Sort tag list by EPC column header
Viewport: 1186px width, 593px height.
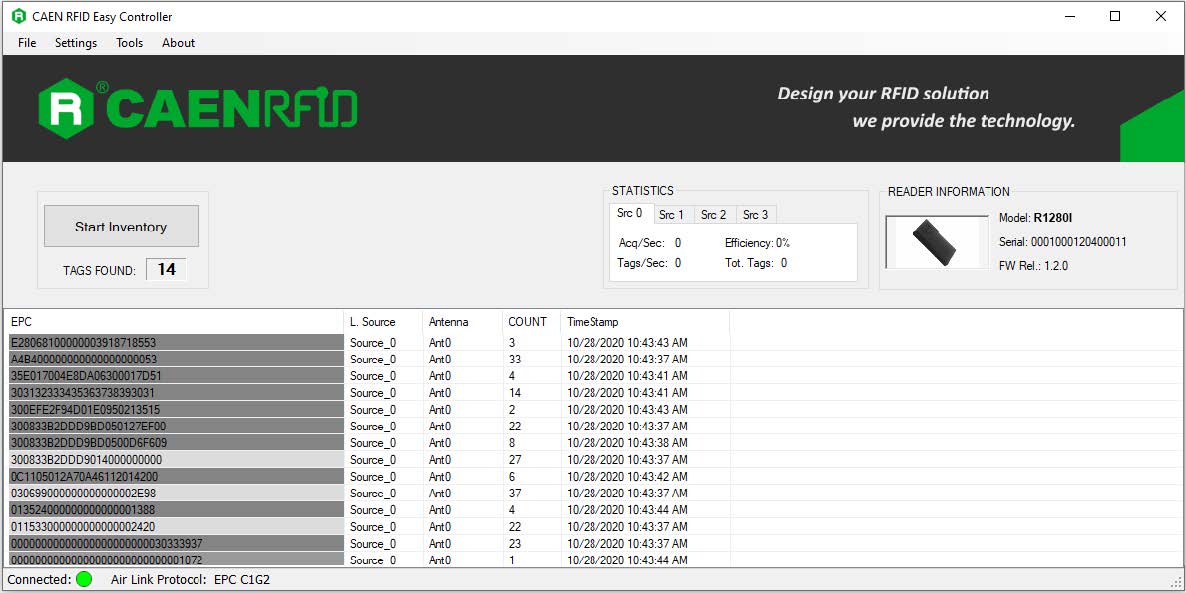[173, 322]
